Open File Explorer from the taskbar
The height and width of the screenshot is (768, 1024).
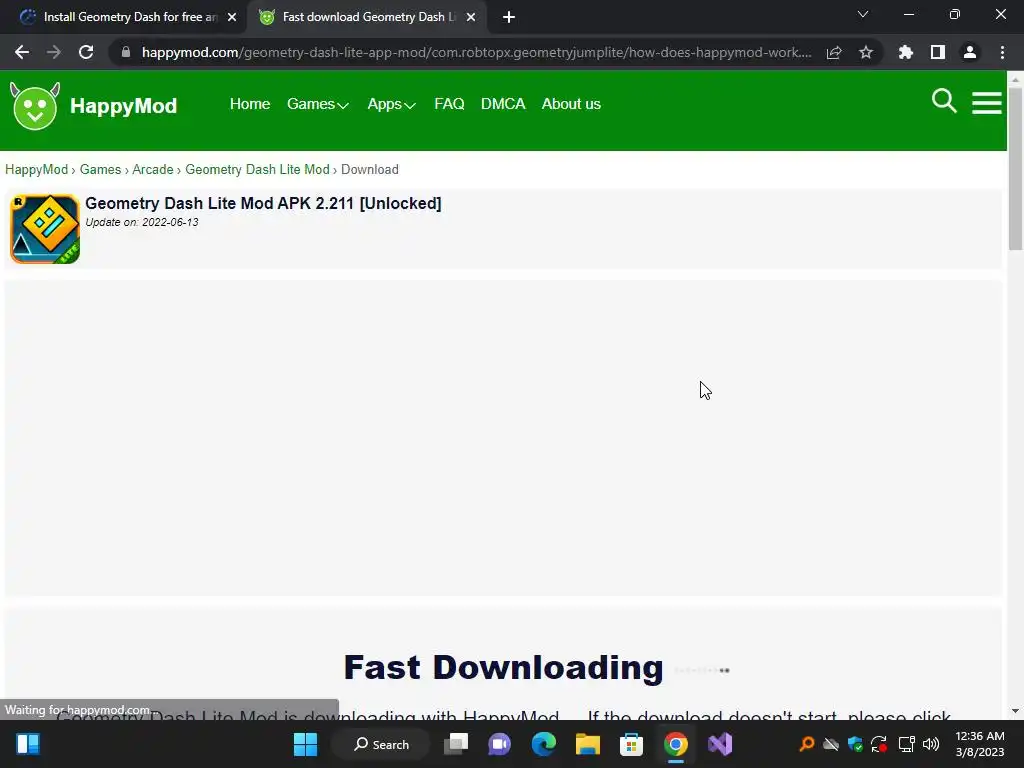pos(588,744)
